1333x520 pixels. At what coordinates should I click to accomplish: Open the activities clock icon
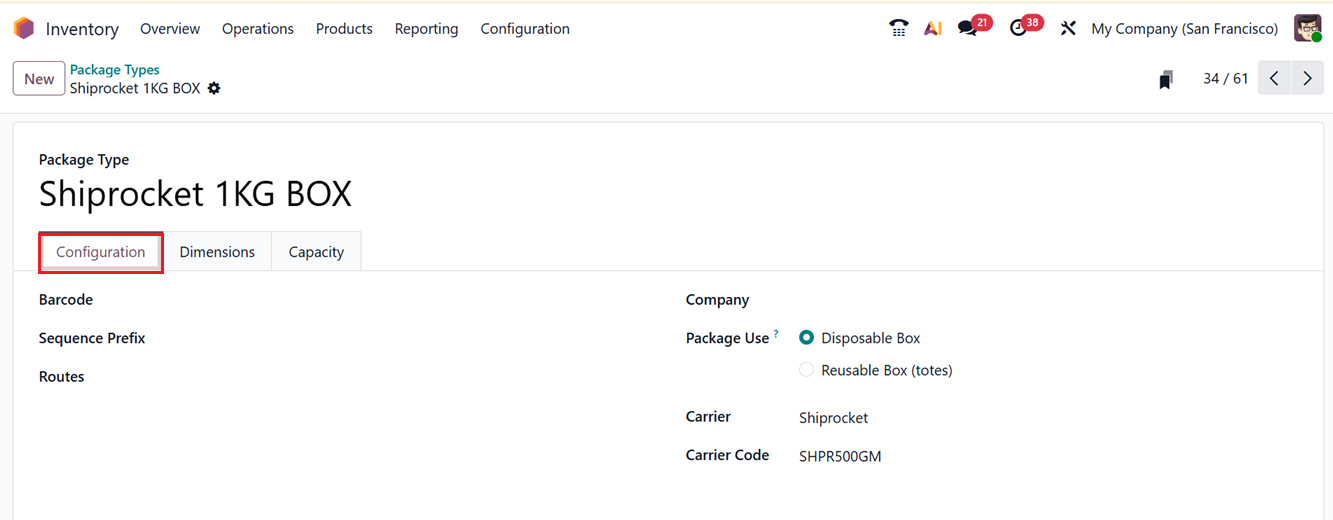1019,29
